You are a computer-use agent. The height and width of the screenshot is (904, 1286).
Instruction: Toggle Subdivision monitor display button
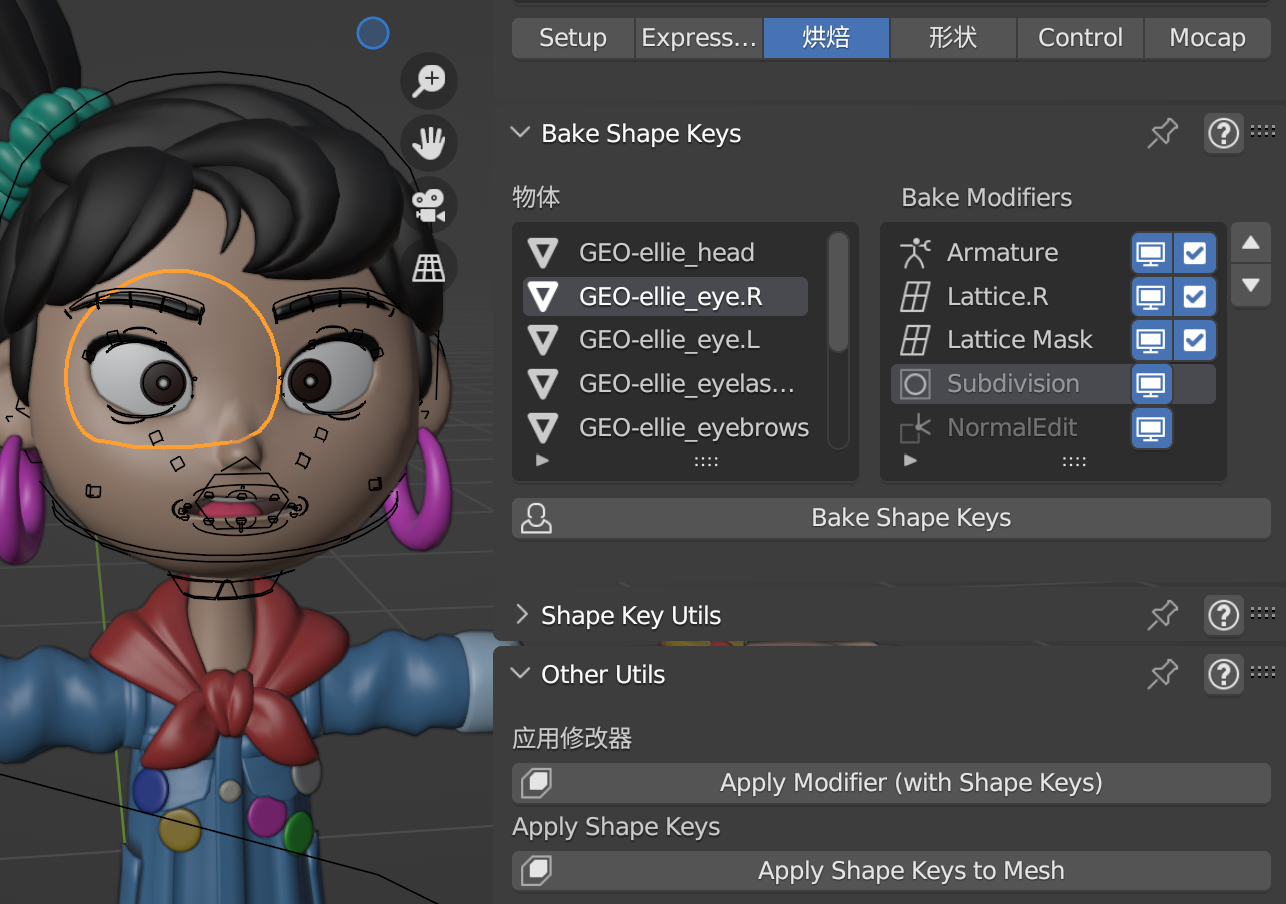[x=1151, y=383]
